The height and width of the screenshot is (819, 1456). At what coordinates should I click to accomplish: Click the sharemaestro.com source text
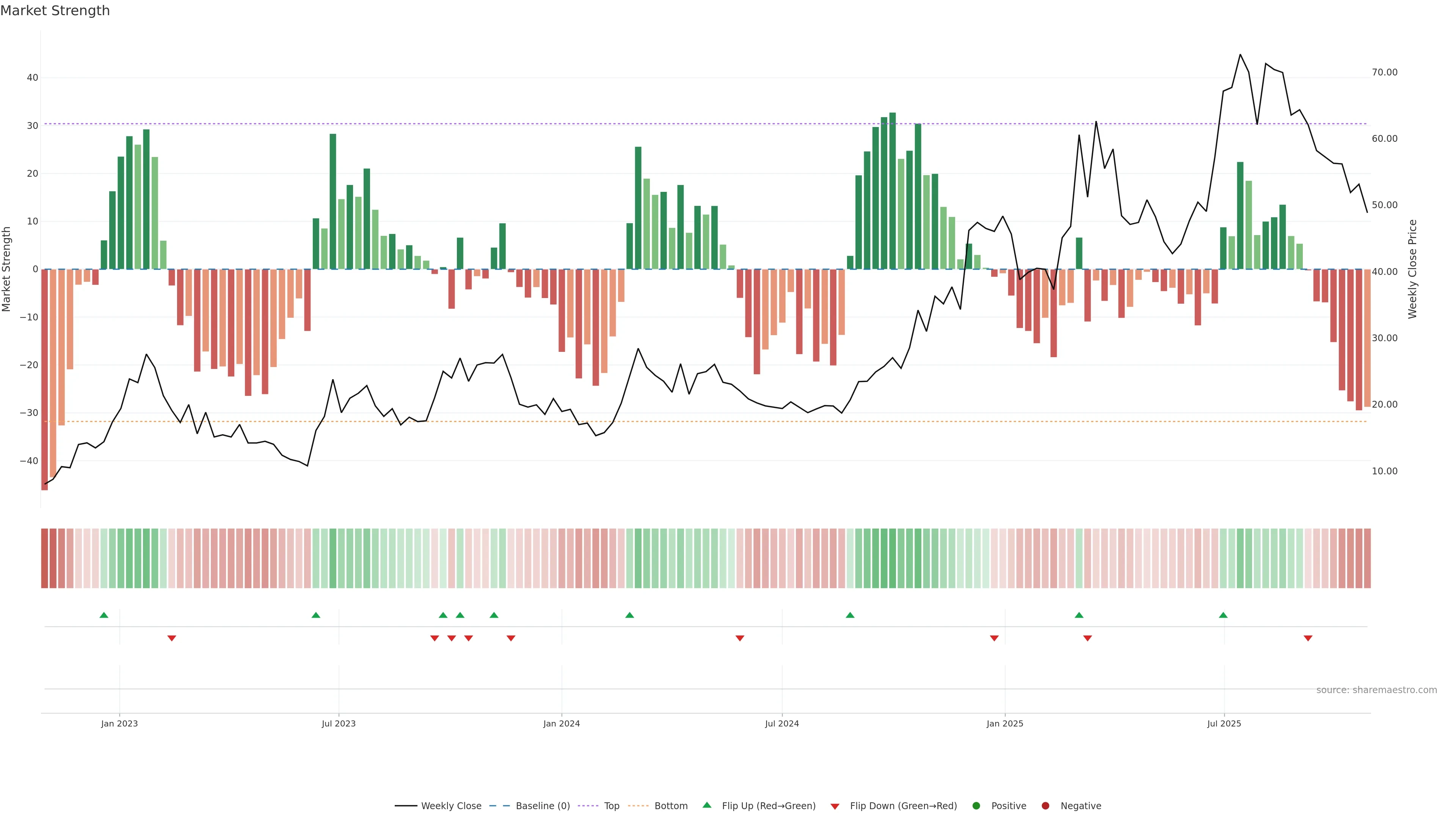click(x=1376, y=690)
